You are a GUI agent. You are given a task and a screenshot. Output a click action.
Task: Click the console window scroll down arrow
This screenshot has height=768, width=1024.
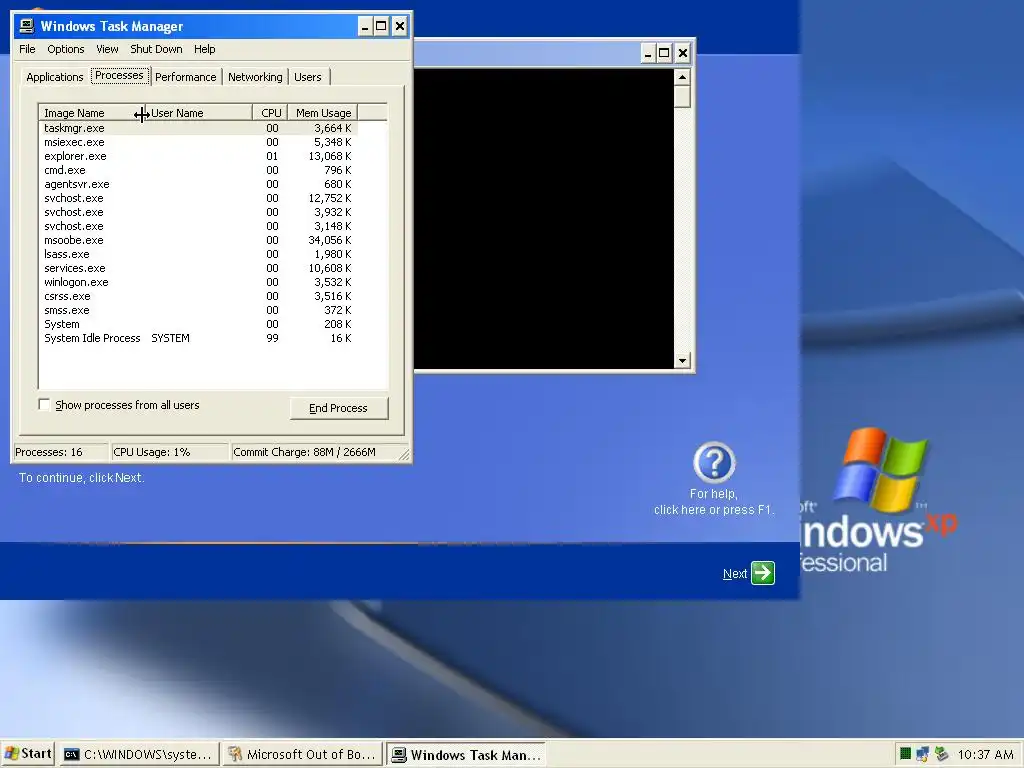[x=682, y=360]
